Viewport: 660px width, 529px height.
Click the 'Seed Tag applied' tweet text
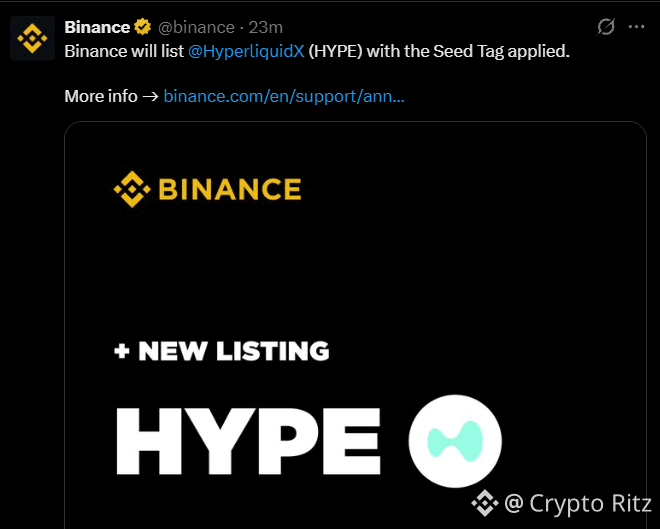pyautogui.click(x=501, y=51)
